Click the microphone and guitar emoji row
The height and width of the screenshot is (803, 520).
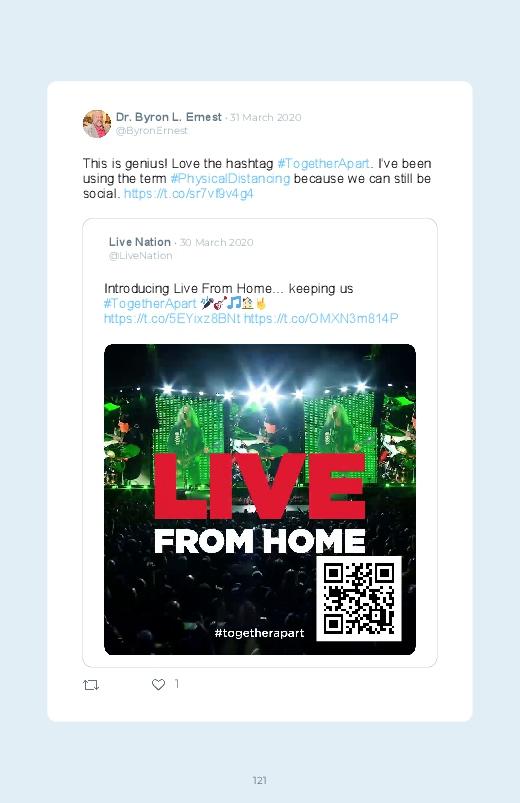[234, 303]
